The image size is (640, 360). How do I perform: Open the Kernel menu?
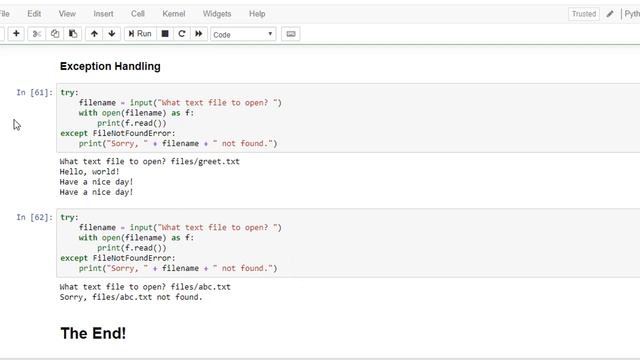click(173, 14)
